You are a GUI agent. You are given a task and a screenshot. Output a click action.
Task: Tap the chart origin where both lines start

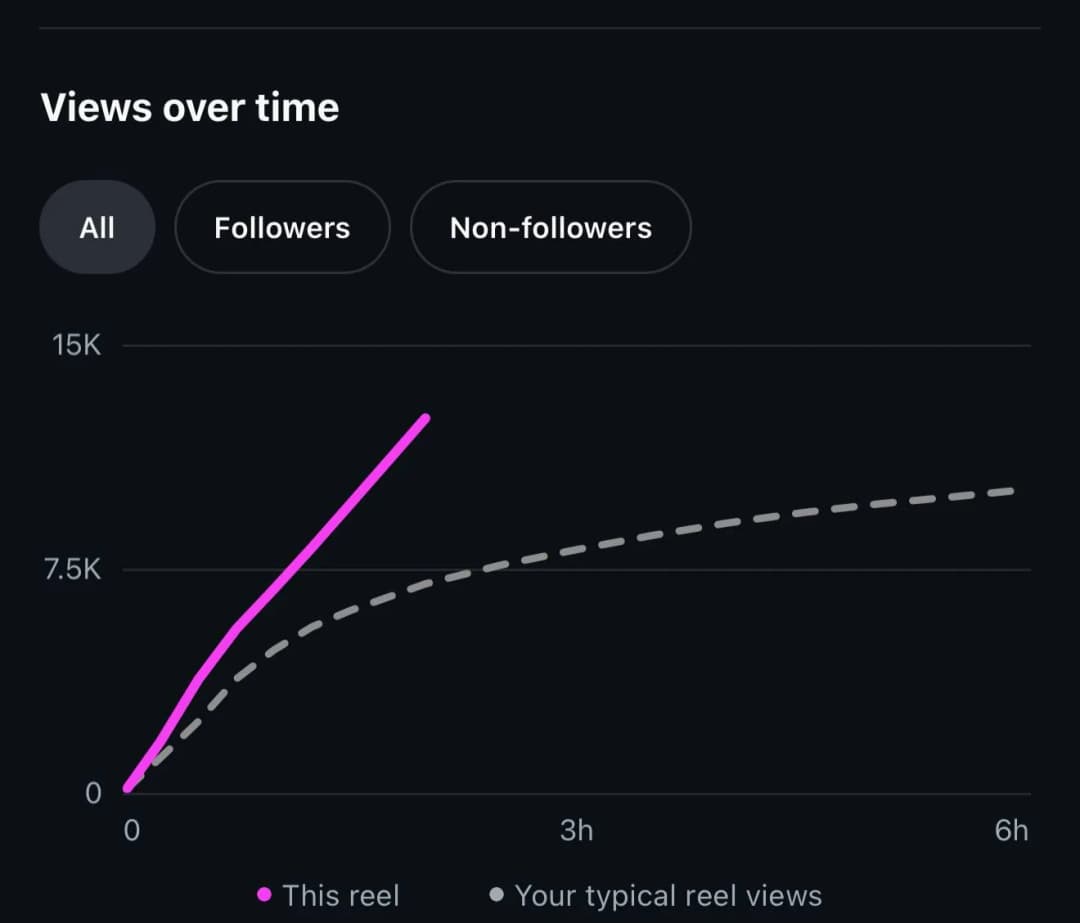[128, 789]
